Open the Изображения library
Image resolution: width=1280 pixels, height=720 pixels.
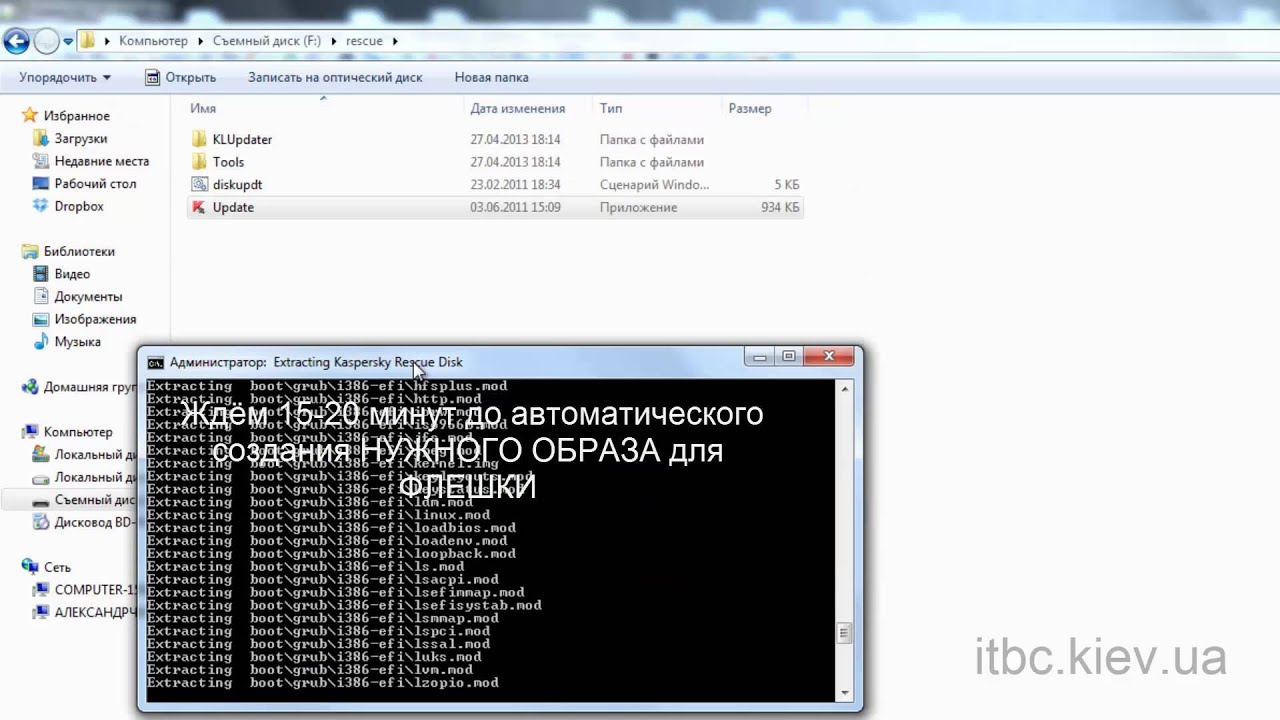95,319
